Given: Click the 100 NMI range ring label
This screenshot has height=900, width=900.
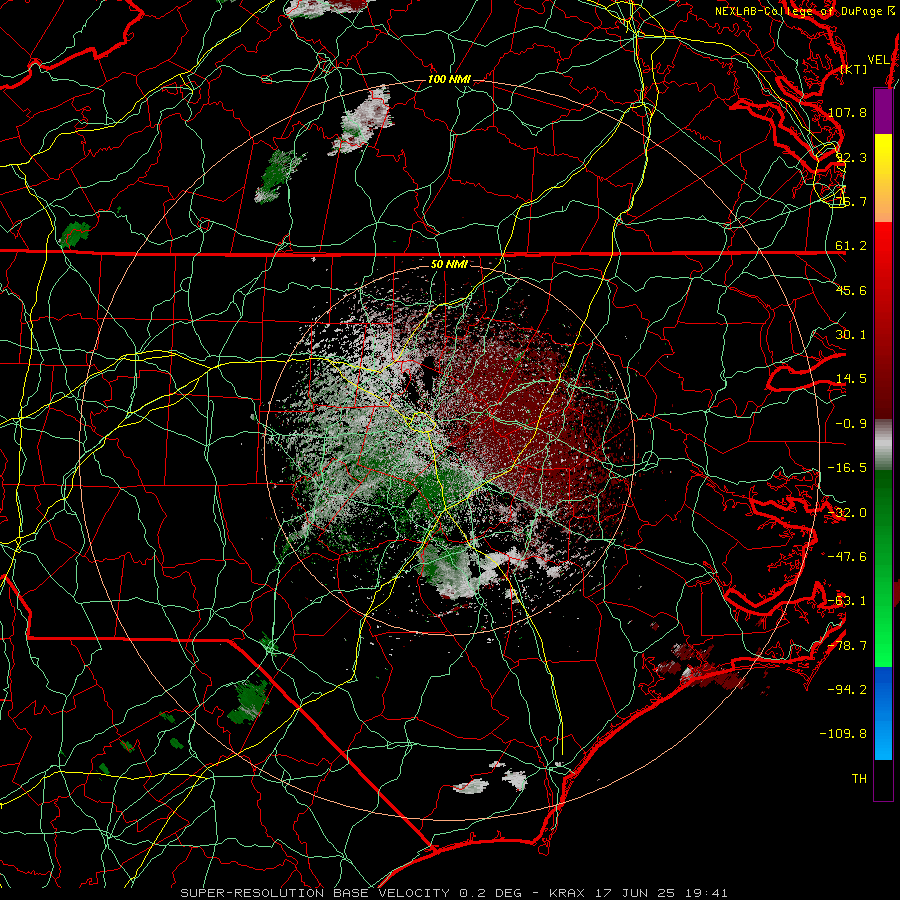Looking at the screenshot, I should pos(449,79).
